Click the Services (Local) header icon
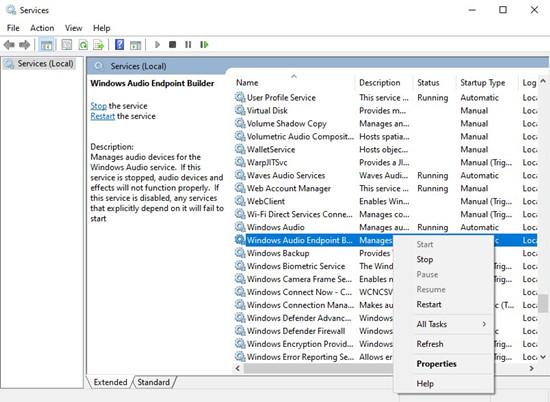Image resolution: width=550 pixels, height=402 pixels. point(99,66)
